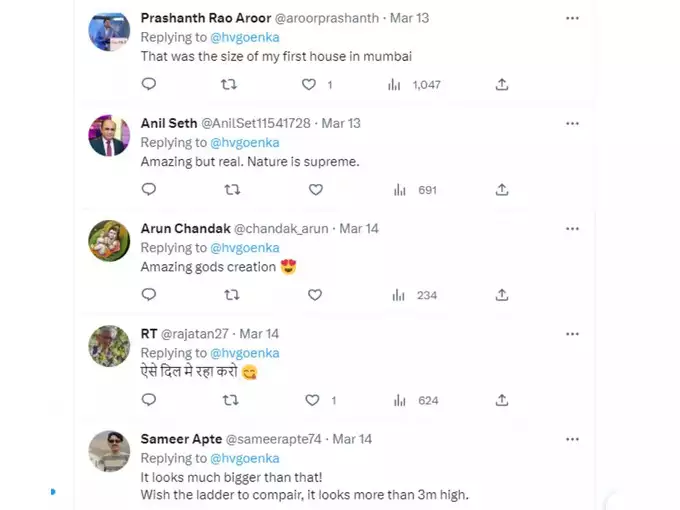
Task: Retweet Prashanth Rao Aroor's reply
Action: [x=229, y=84]
